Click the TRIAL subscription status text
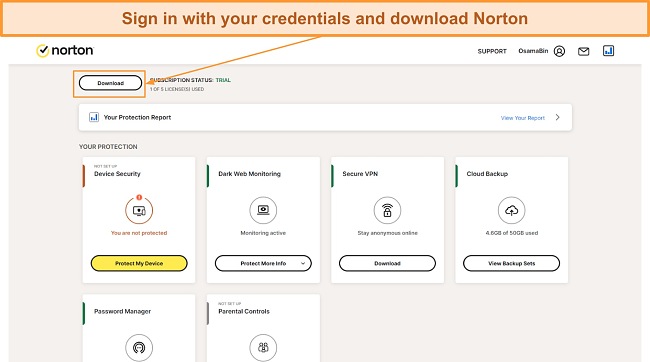Screen dimensions: 650x362 223,80
